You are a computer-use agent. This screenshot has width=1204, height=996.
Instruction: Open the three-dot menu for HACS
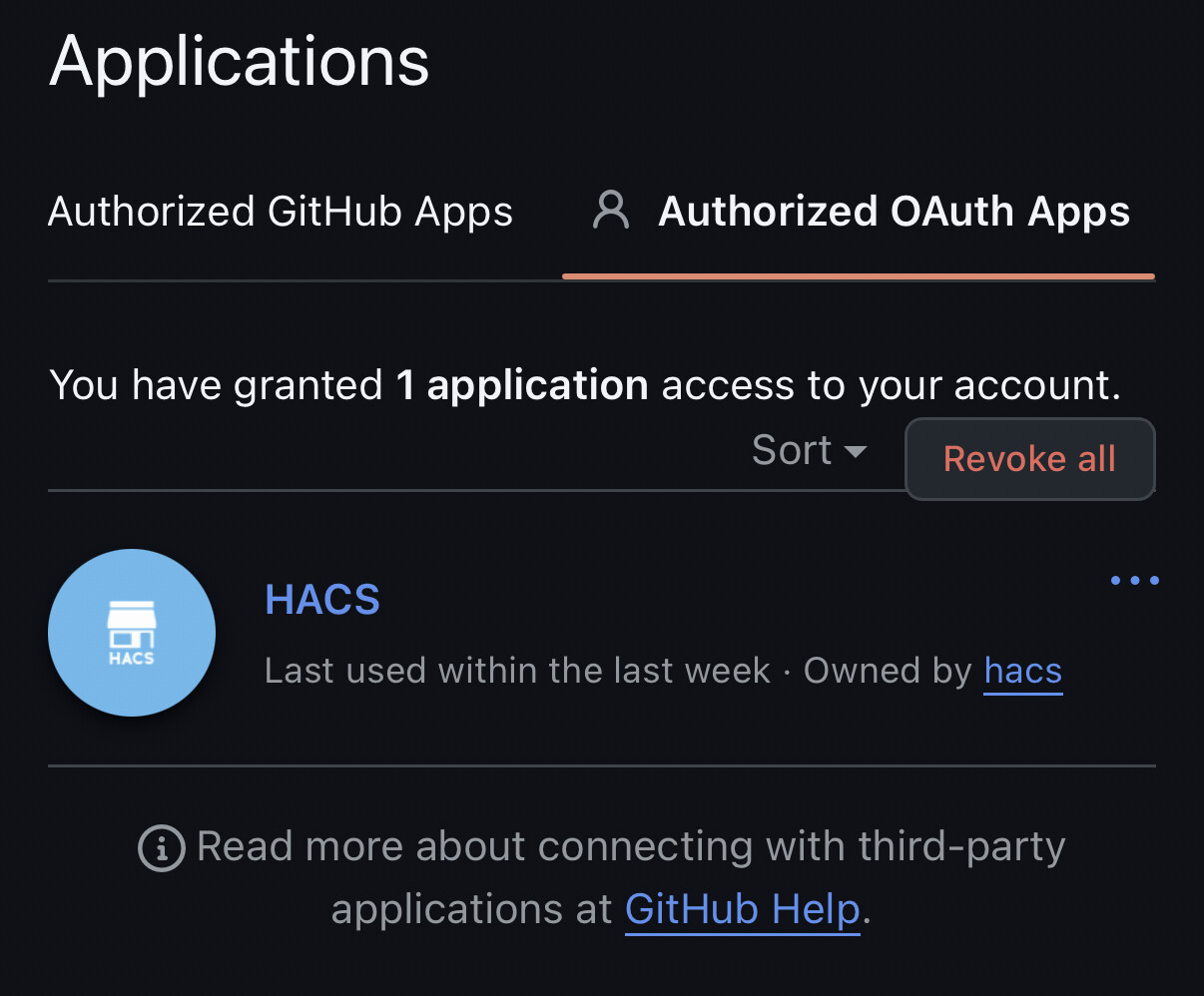[x=1135, y=580]
